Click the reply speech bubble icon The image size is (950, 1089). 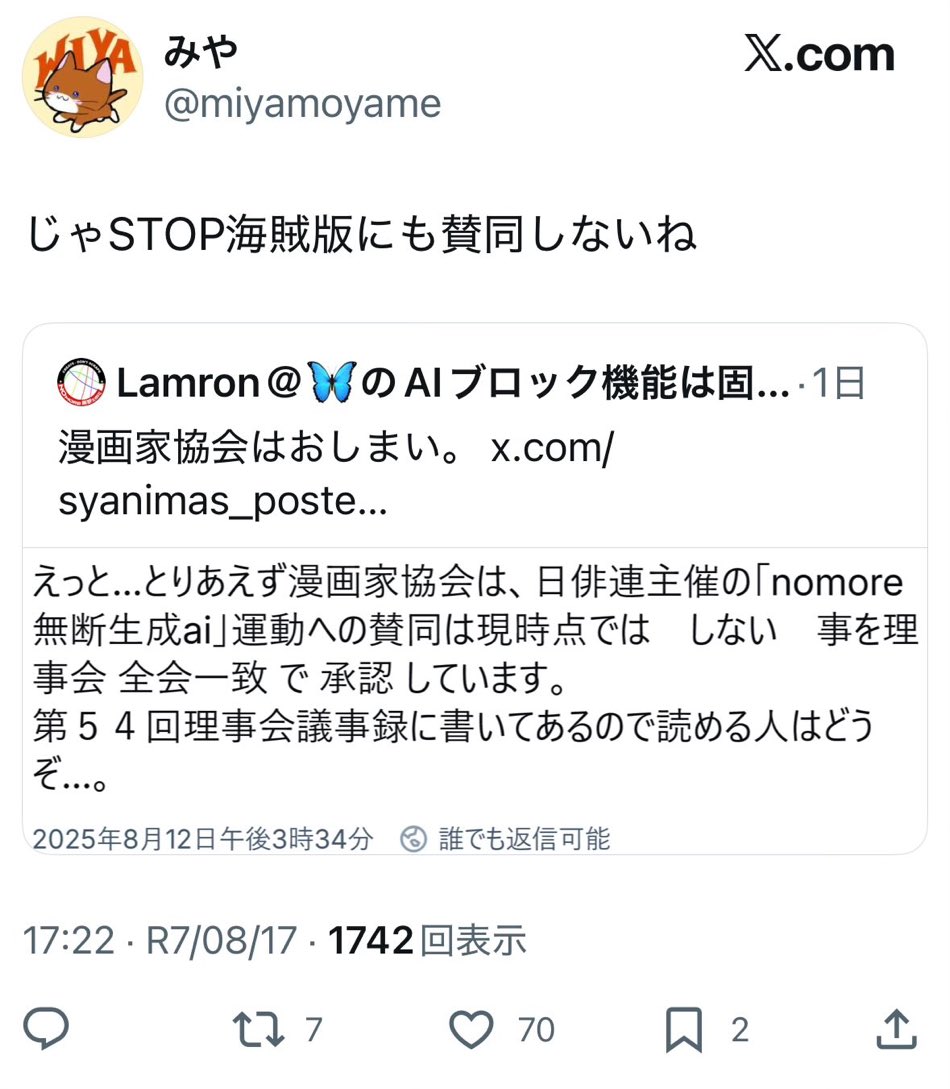coord(46,1029)
